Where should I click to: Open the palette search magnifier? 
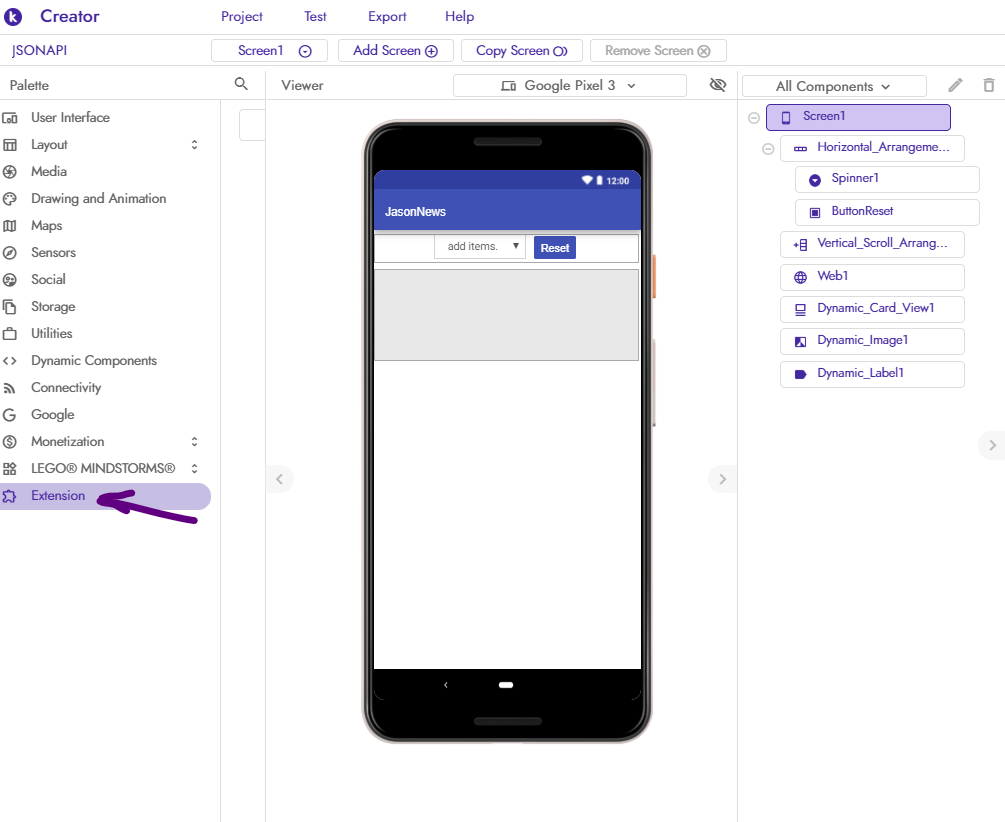click(x=241, y=84)
